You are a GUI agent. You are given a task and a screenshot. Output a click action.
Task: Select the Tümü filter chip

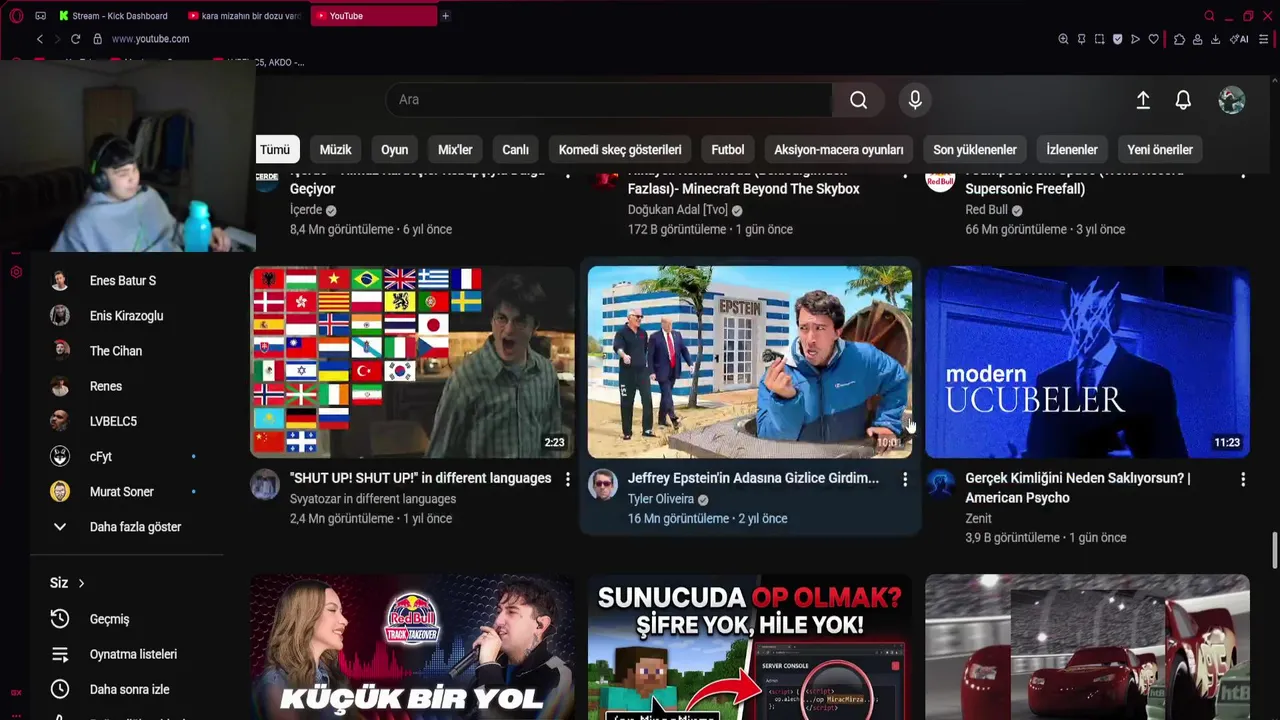tap(275, 150)
